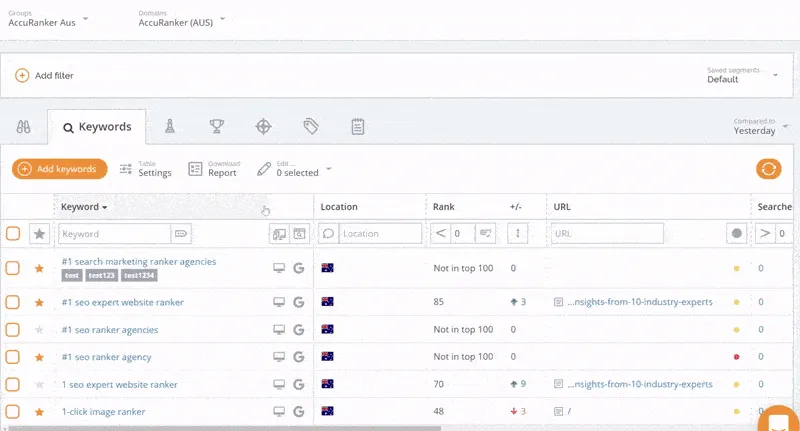Click the device type filter icon

tap(279, 234)
